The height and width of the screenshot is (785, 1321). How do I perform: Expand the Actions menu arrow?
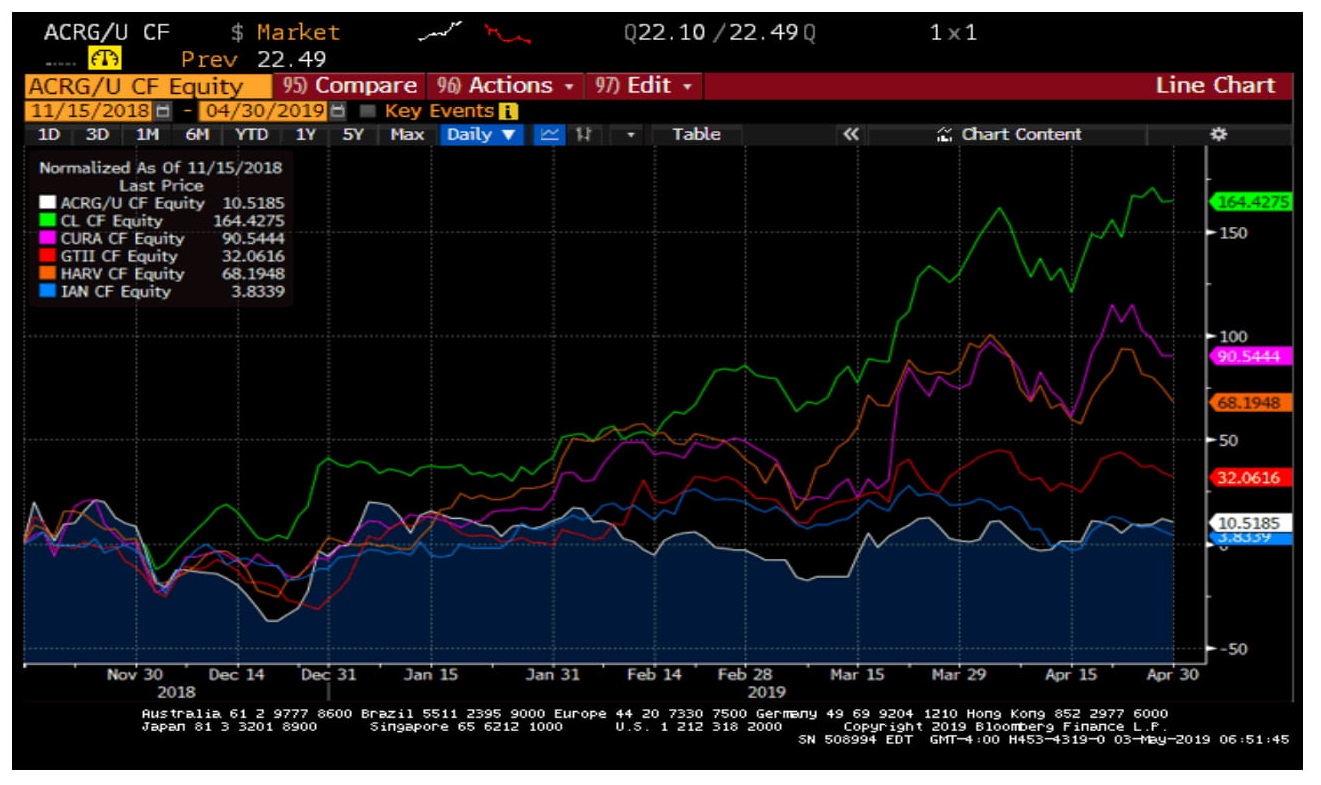pos(569,86)
